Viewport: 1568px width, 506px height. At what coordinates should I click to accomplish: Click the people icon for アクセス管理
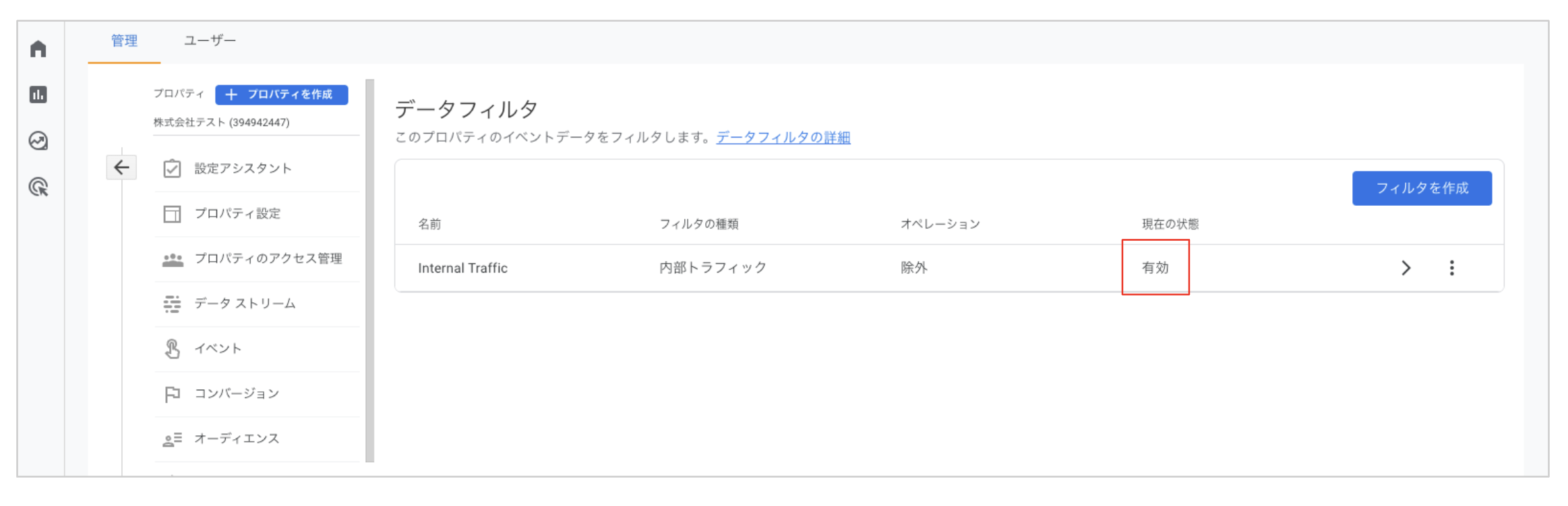(173, 259)
